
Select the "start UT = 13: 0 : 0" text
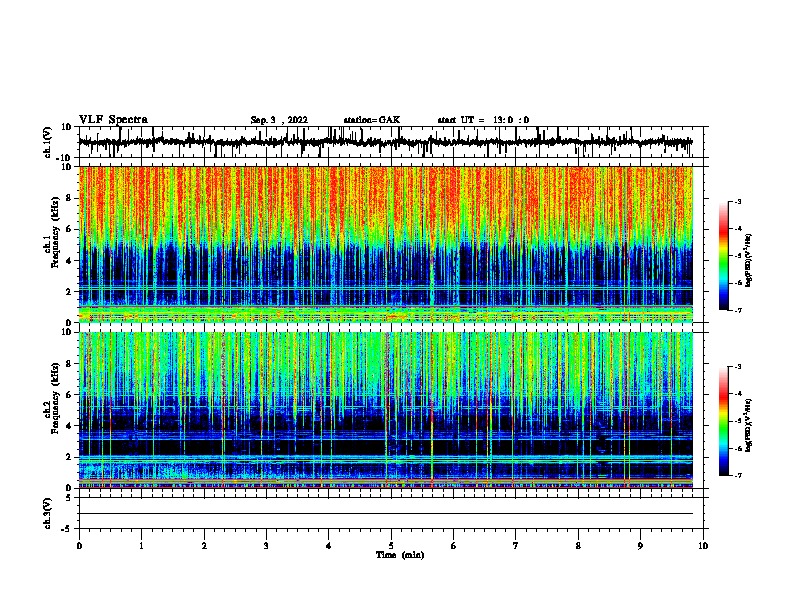tap(483, 120)
